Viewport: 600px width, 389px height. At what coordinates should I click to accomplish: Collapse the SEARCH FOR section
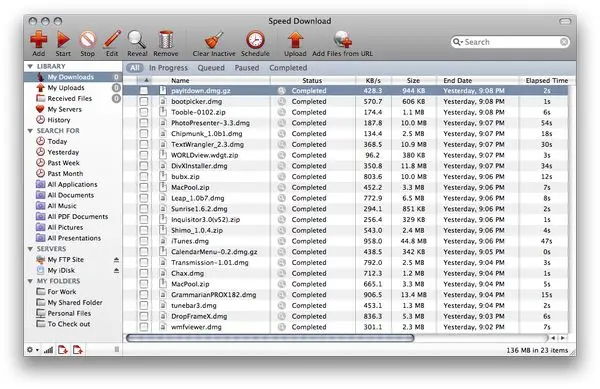(x=30, y=131)
